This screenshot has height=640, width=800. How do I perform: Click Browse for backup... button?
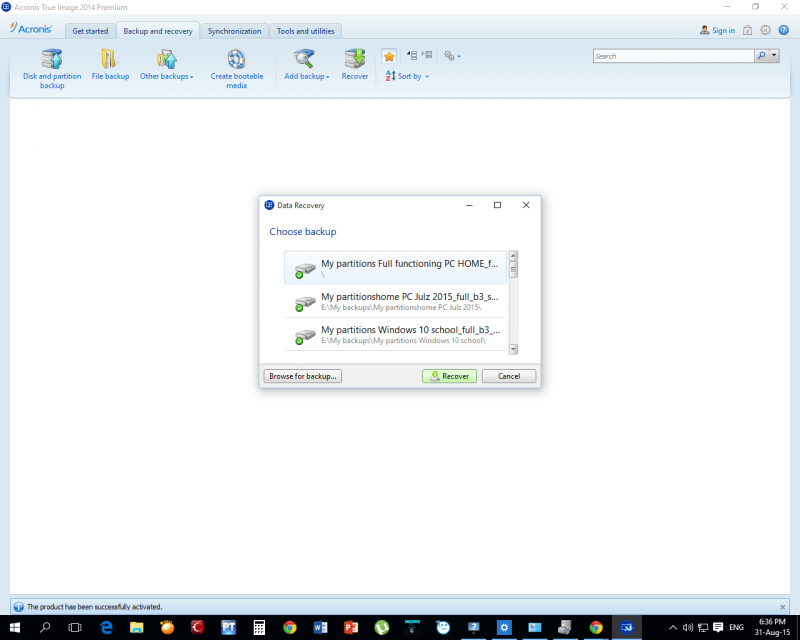click(x=303, y=376)
